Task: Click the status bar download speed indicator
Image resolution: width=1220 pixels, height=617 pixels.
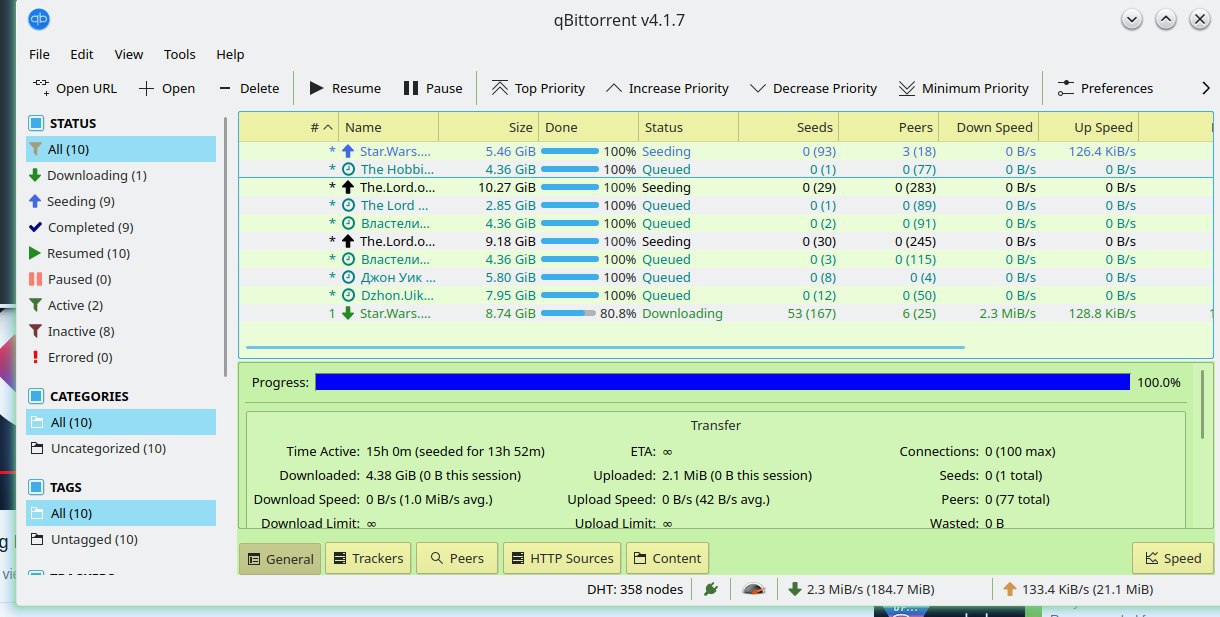Action: coord(861,589)
